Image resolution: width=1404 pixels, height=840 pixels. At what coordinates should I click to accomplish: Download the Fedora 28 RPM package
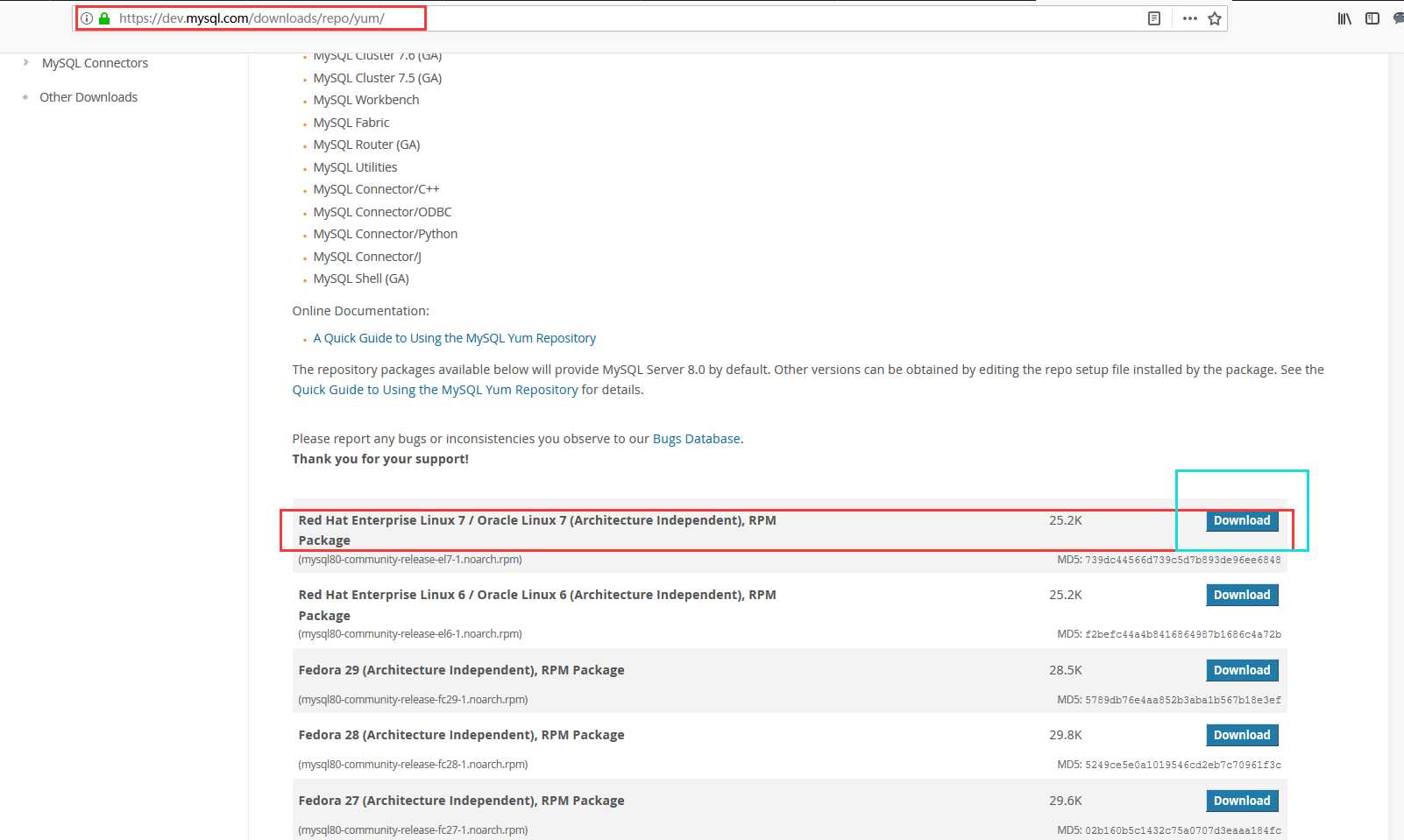[x=1242, y=735]
